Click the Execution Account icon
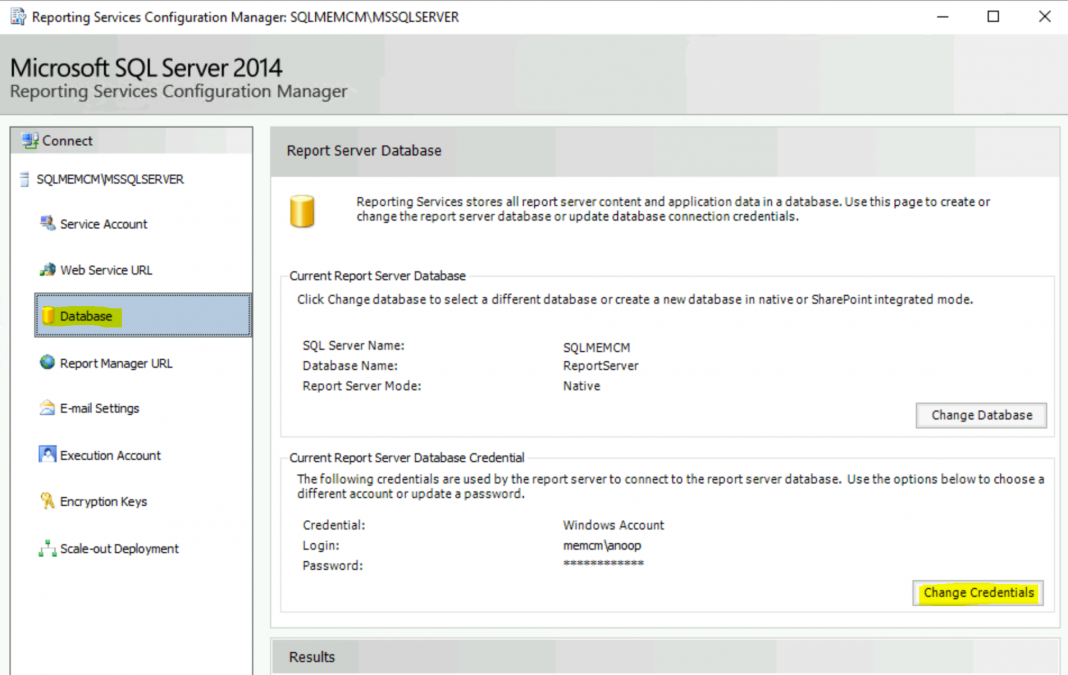Viewport: 1068px width, 675px height. coord(47,454)
